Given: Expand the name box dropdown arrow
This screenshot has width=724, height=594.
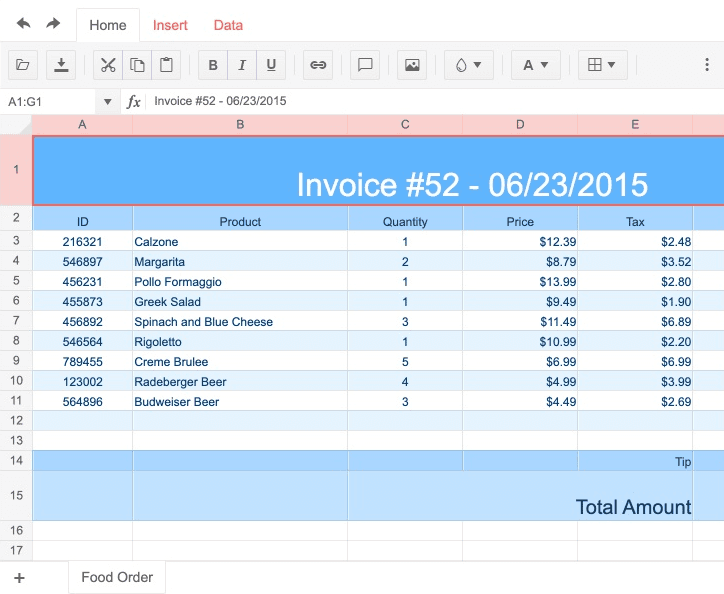Looking at the screenshot, I should click(x=108, y=101).
